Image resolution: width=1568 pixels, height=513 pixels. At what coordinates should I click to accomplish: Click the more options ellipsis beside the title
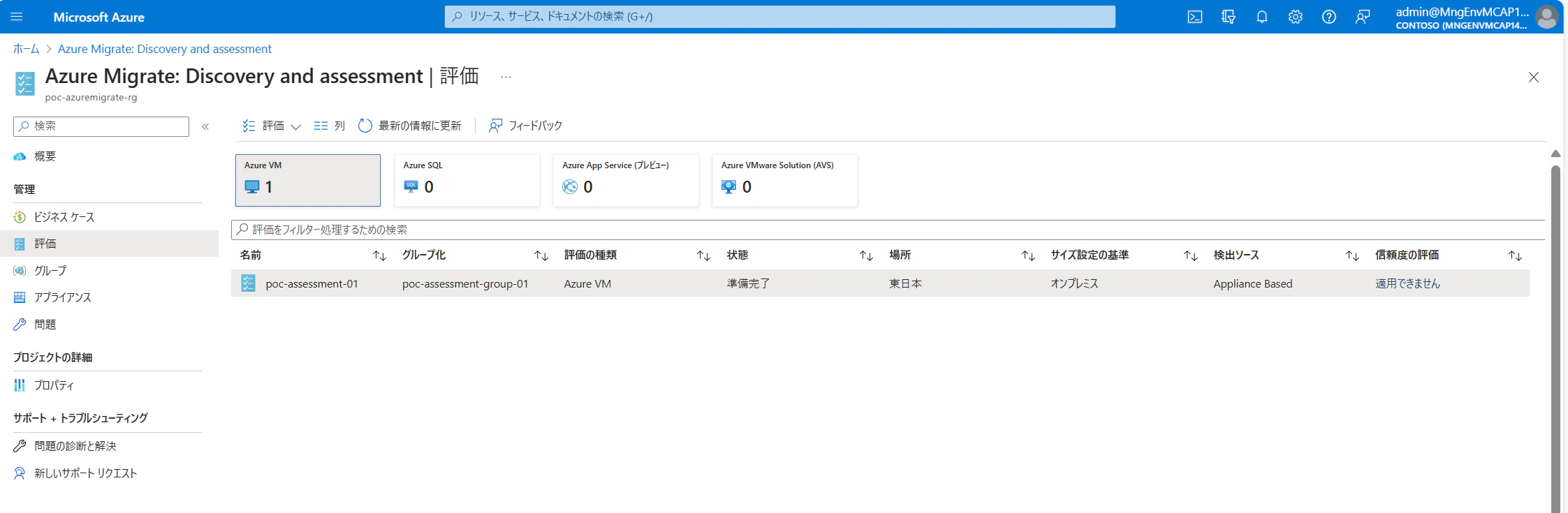[x=506, y=77]
